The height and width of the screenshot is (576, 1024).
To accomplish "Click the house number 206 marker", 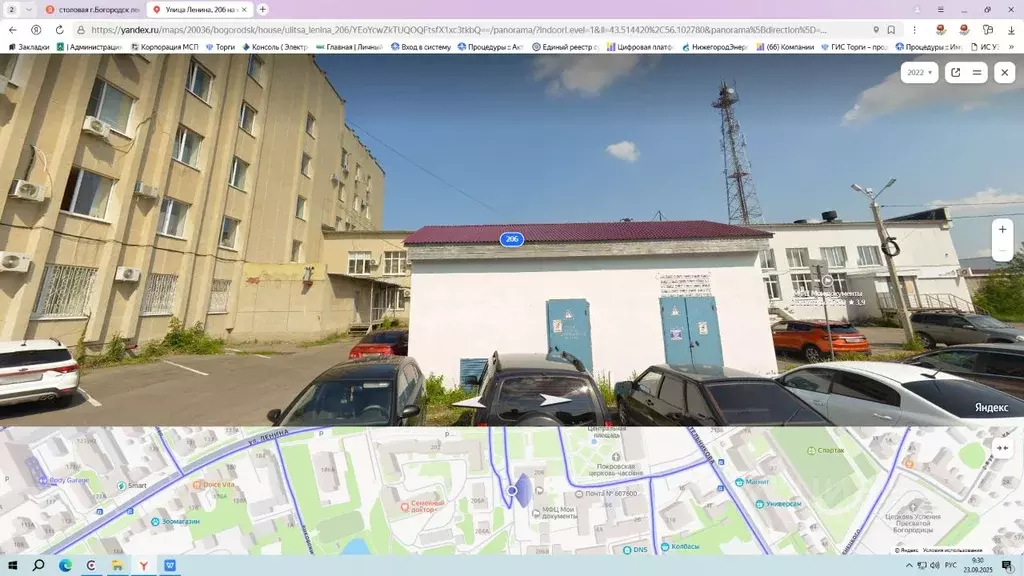I will point(511,239).
